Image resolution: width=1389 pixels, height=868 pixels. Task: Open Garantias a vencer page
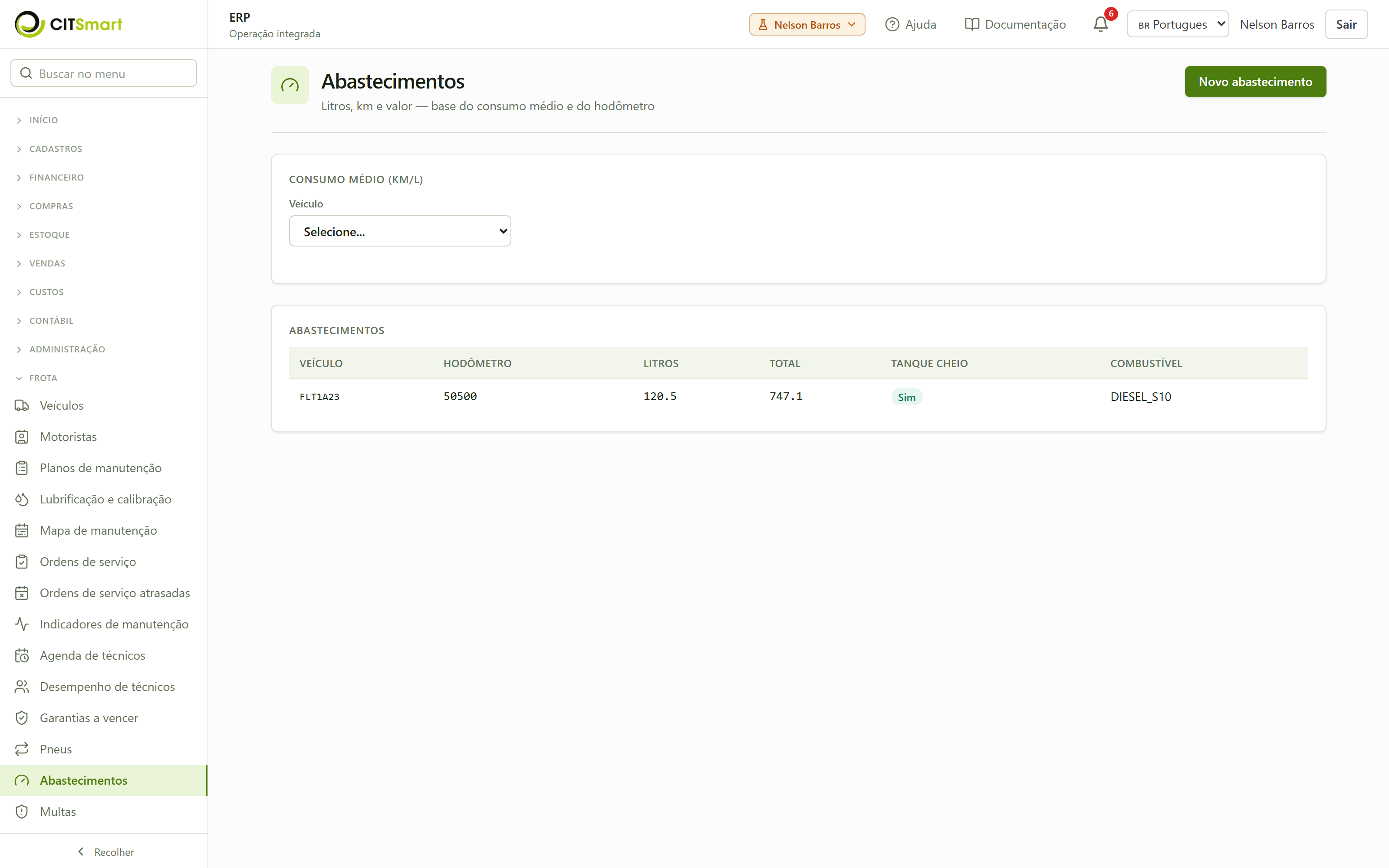(103, 717)
